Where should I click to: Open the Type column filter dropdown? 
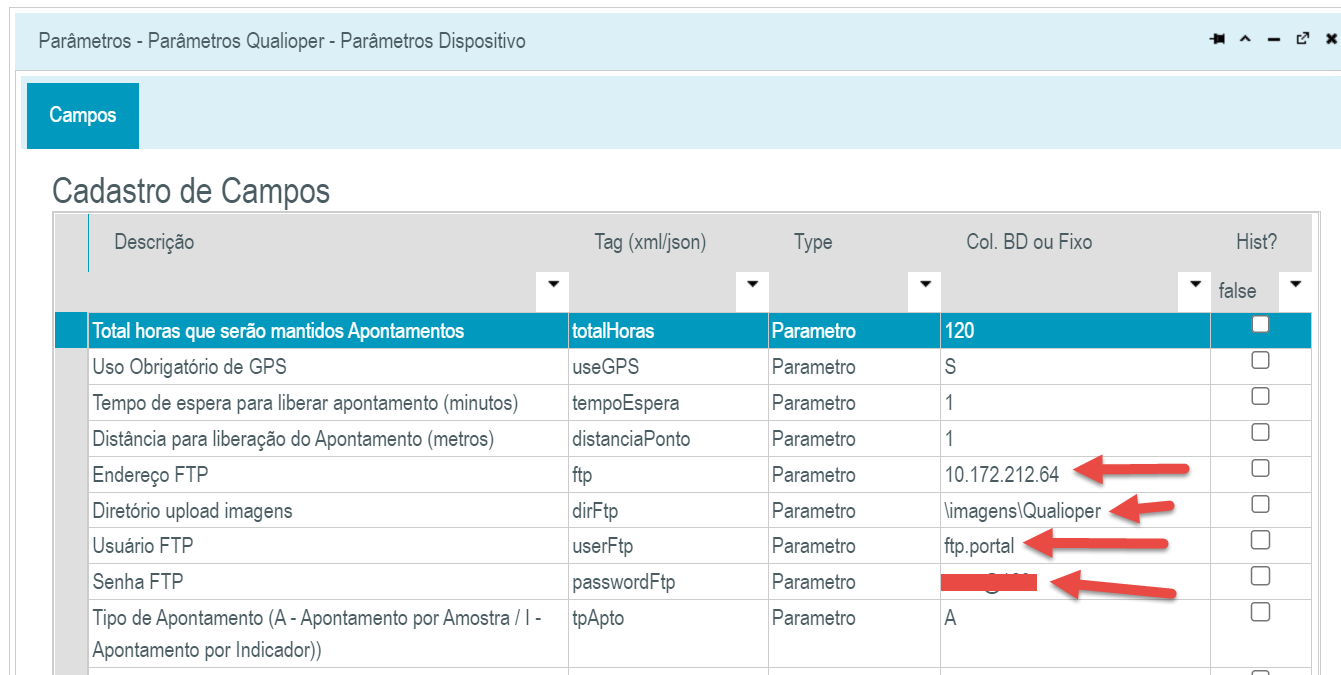pyautogui.click(x=925, y=285)
